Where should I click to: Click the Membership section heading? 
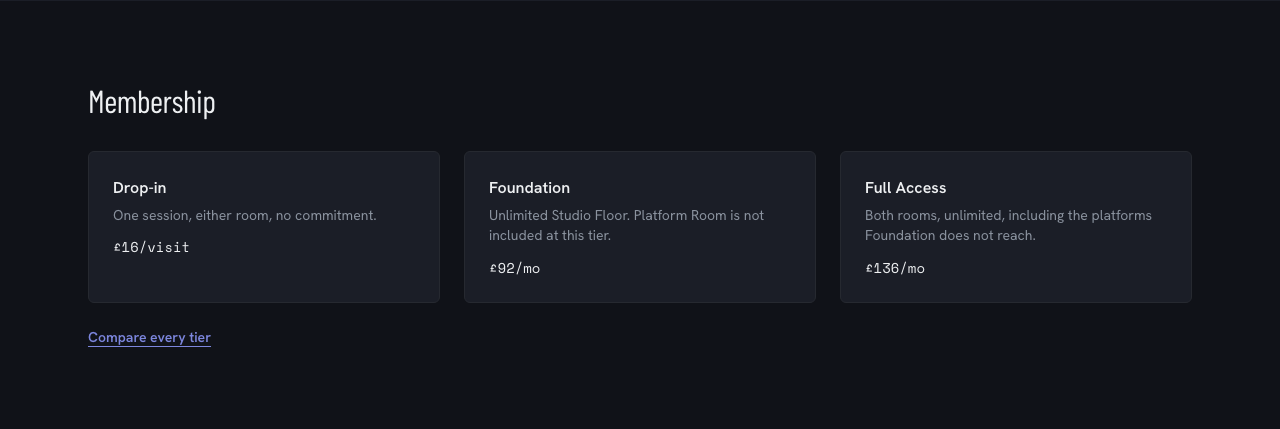point(152,102)
